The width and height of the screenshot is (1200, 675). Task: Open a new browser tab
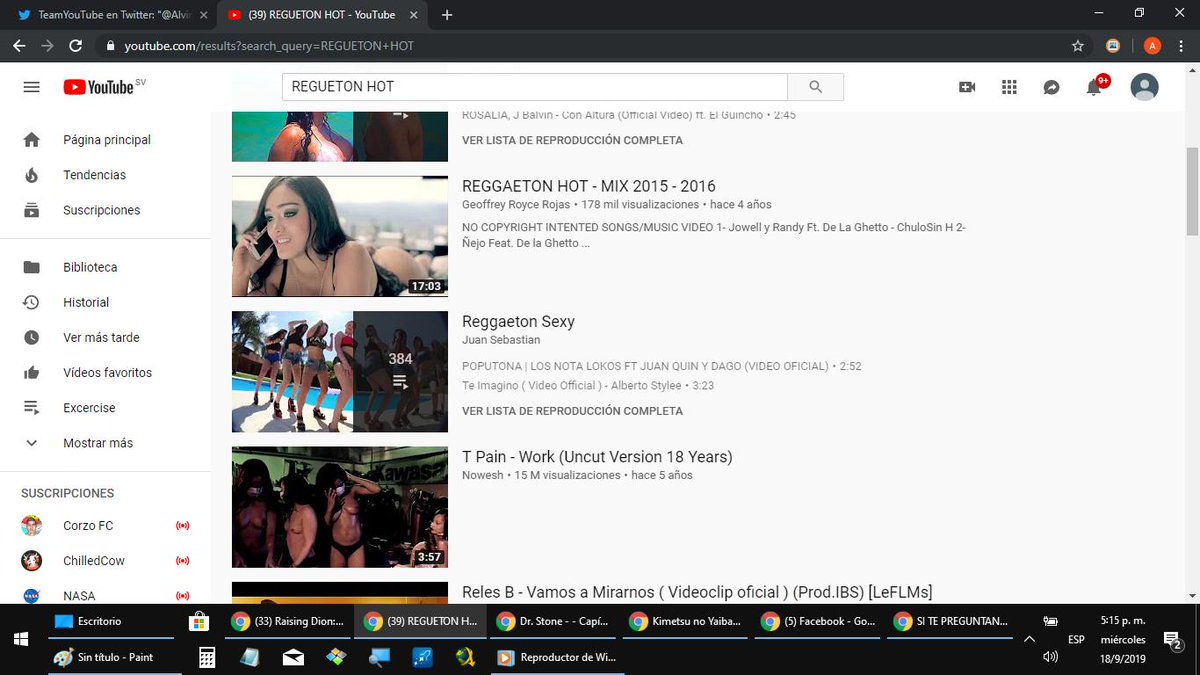447,15
